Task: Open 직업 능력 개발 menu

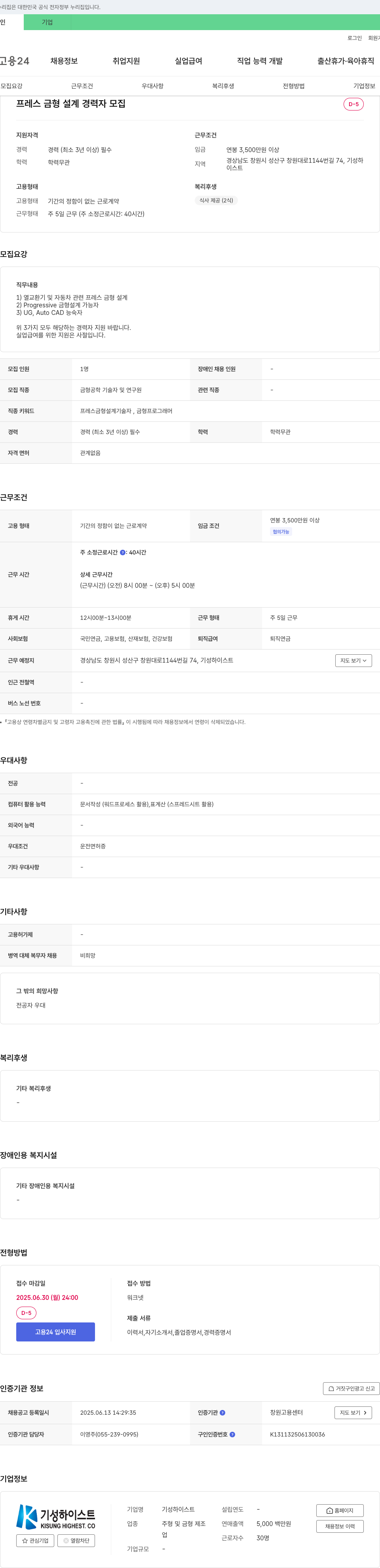Action: click(x=260, y=61)
